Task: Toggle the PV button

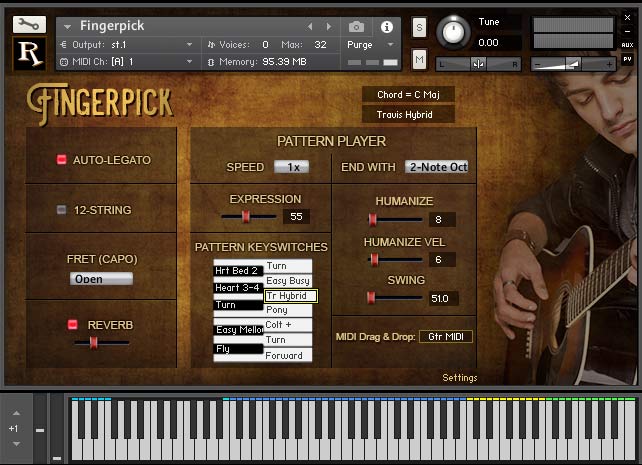Action: pyautogui.click(x=627, y=59)
